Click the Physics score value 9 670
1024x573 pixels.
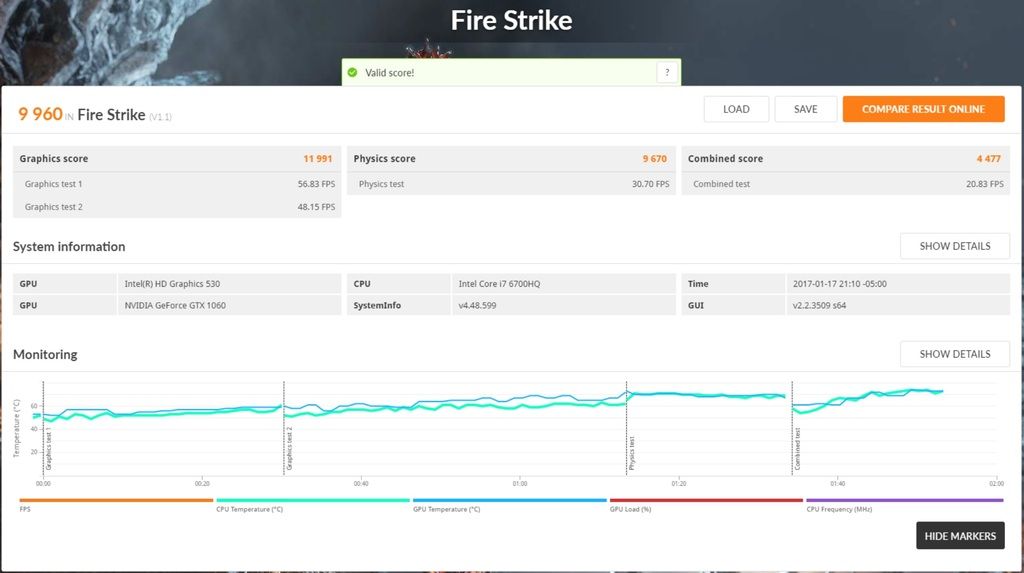[x=654, y=159]
